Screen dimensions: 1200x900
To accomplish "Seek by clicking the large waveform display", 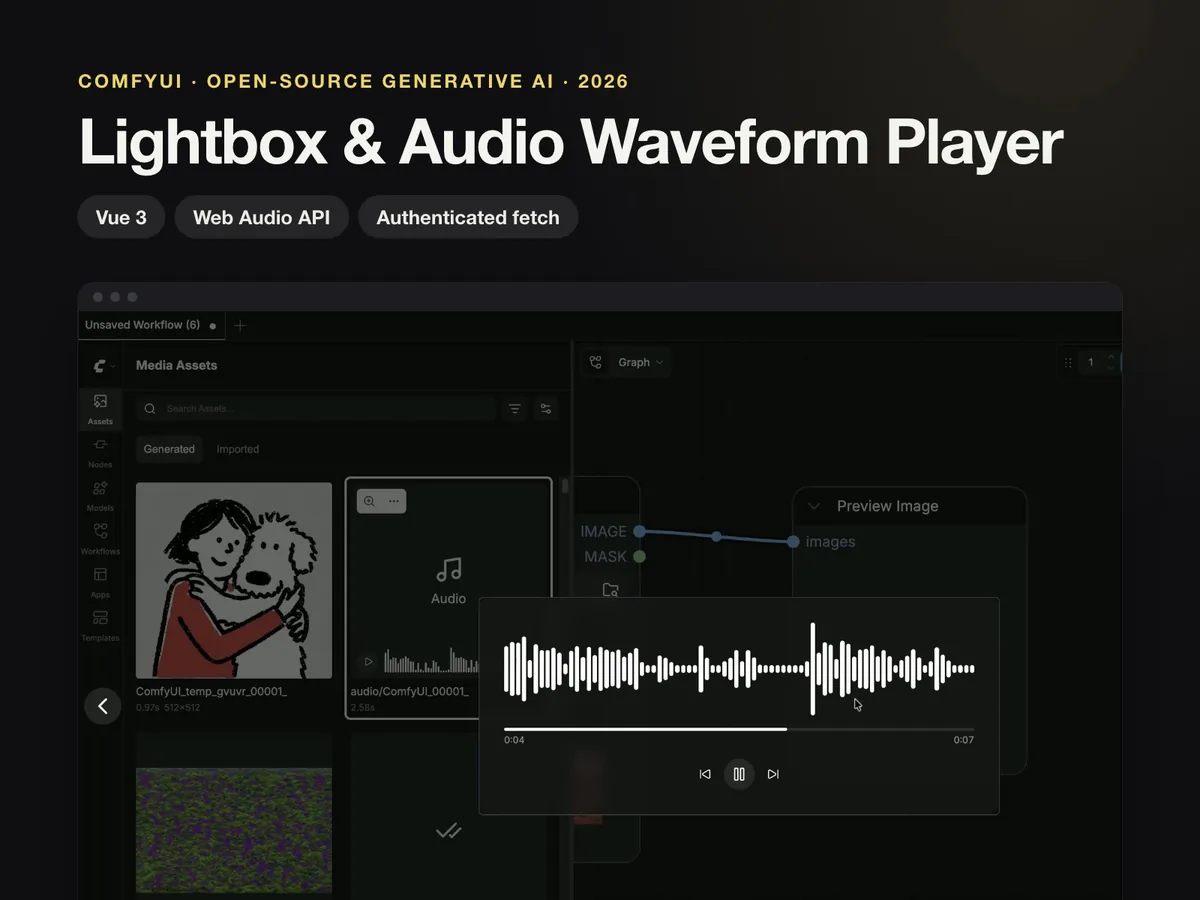I will point(739,669).
